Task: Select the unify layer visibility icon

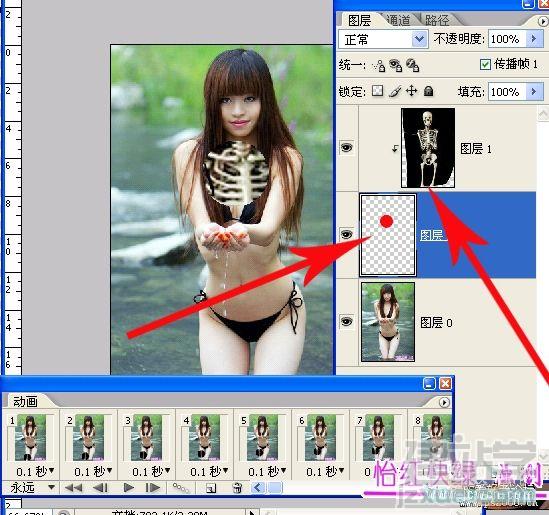Action: [395, 65]
